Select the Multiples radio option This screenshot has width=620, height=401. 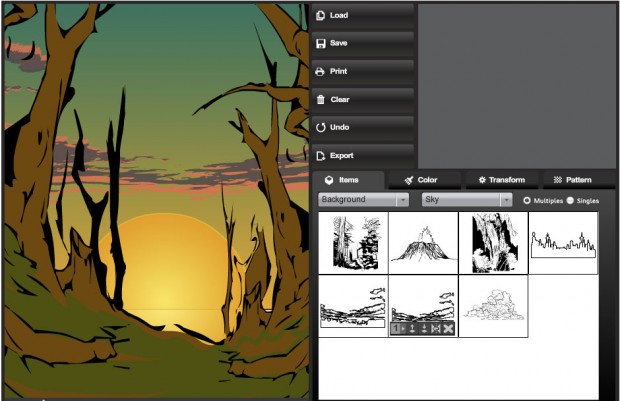coord(527,200)
